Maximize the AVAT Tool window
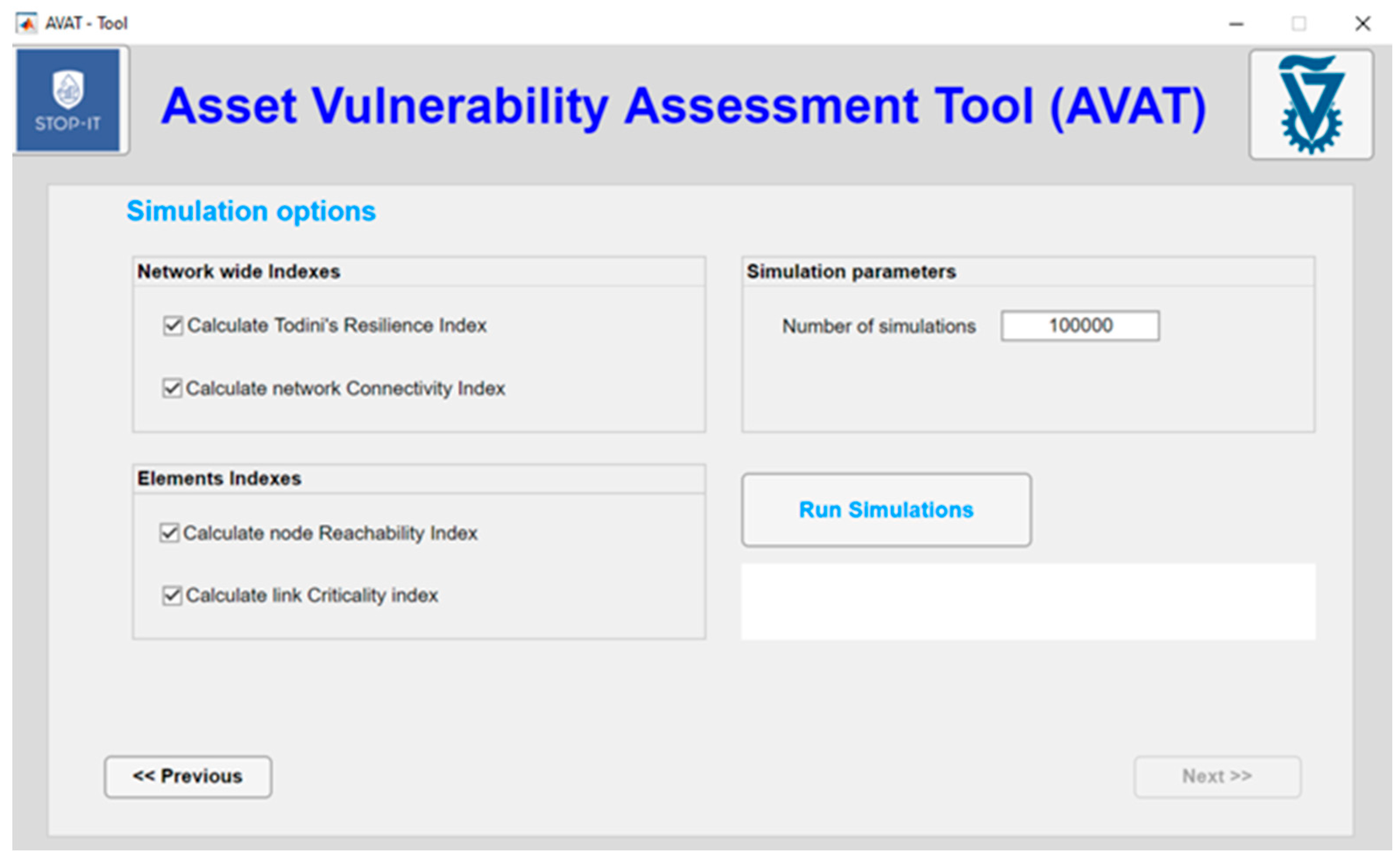Image resolution: width=1400 pixels, height=863 pixels. point(1299,24)
